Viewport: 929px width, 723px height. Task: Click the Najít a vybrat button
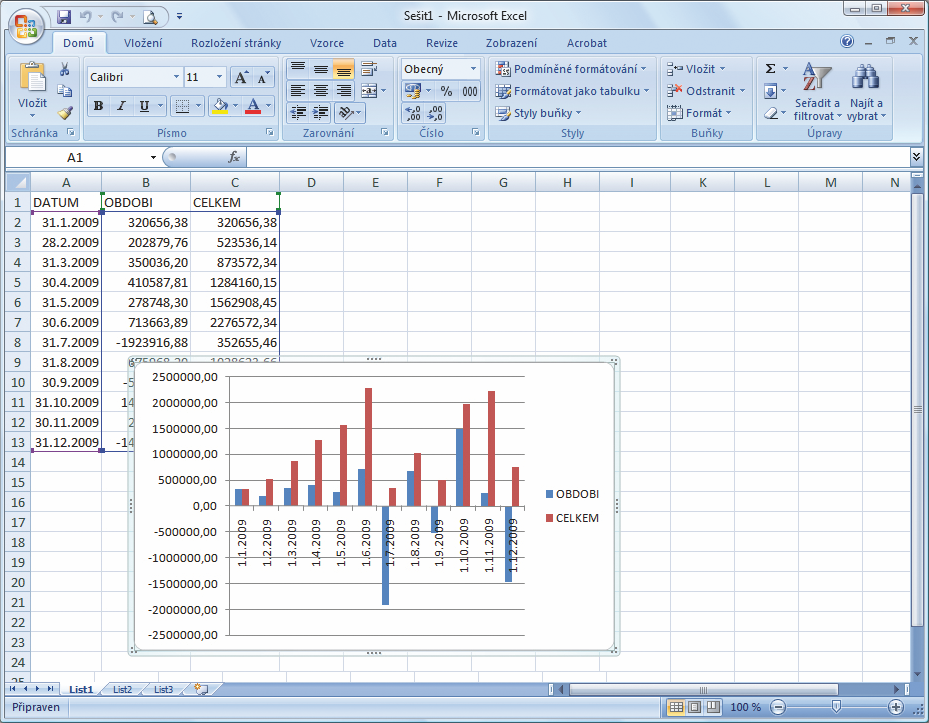(866, 92)
